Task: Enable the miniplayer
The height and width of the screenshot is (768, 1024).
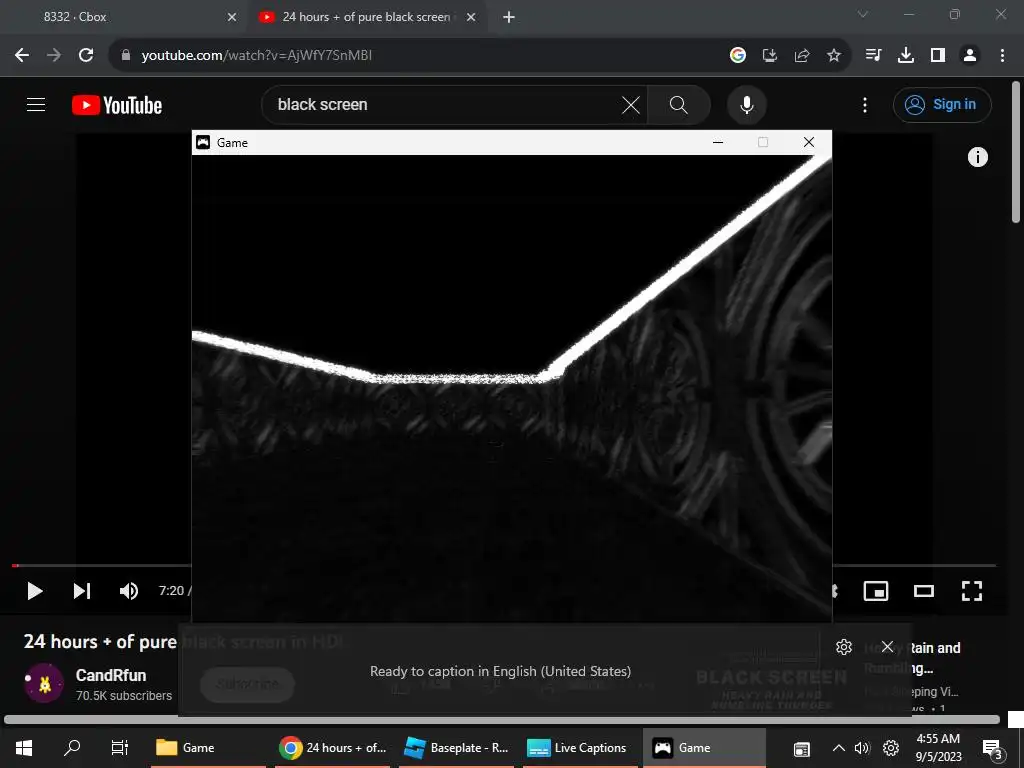Action: point(876,591)
